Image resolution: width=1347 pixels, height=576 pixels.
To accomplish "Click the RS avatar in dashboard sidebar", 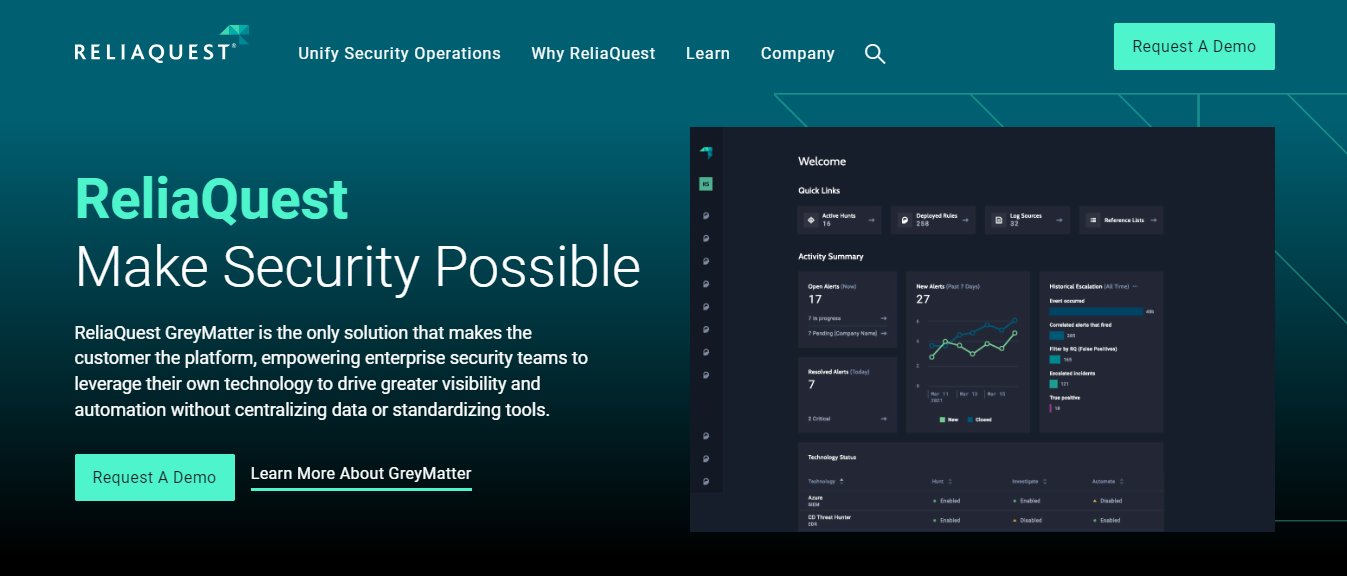I will (x=706, y=184).
